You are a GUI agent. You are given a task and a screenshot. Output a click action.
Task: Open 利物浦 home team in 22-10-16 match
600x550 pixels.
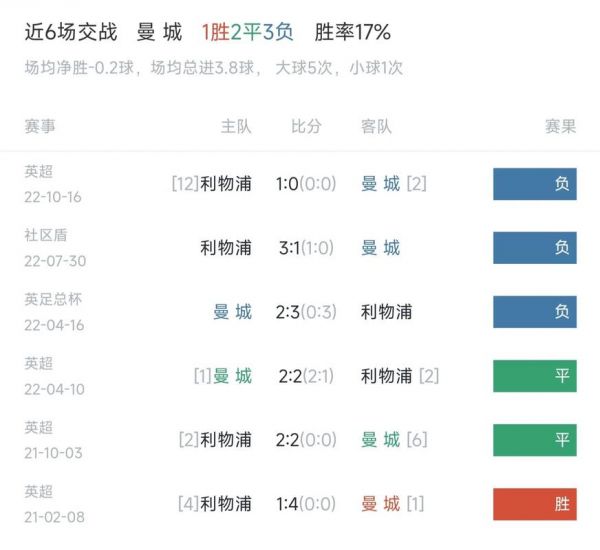[x=226, y=184]
